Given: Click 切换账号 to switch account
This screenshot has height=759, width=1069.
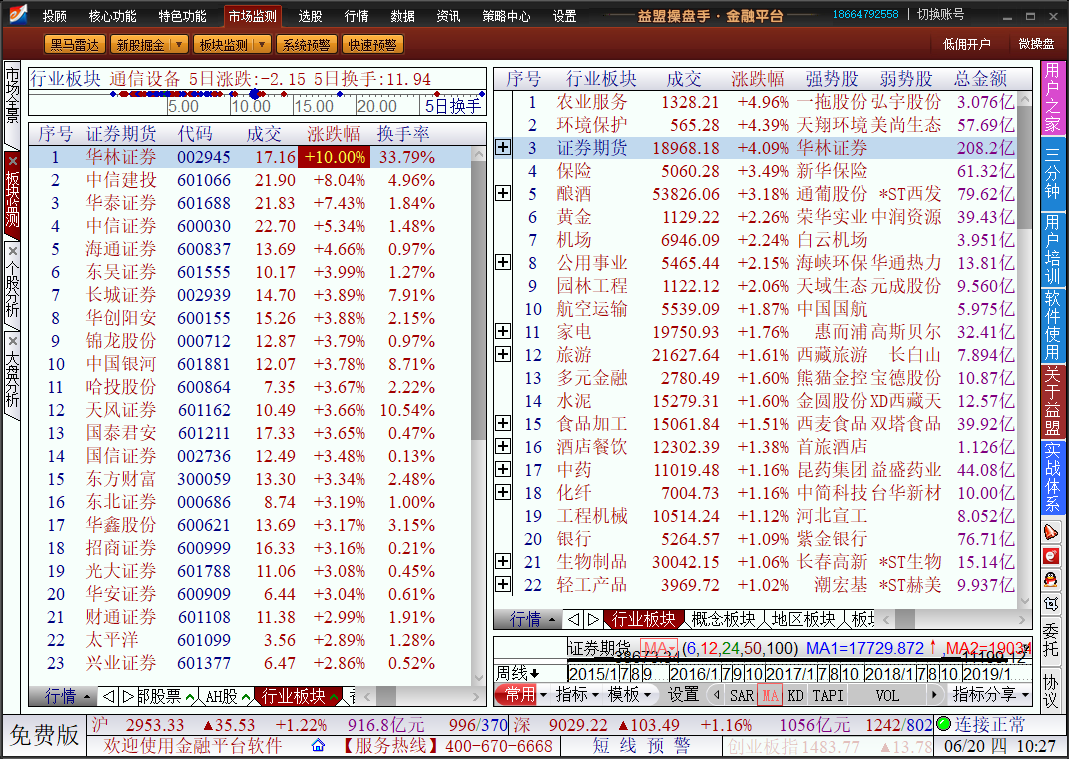Looking at the screenshot, I should click(940, 14).
